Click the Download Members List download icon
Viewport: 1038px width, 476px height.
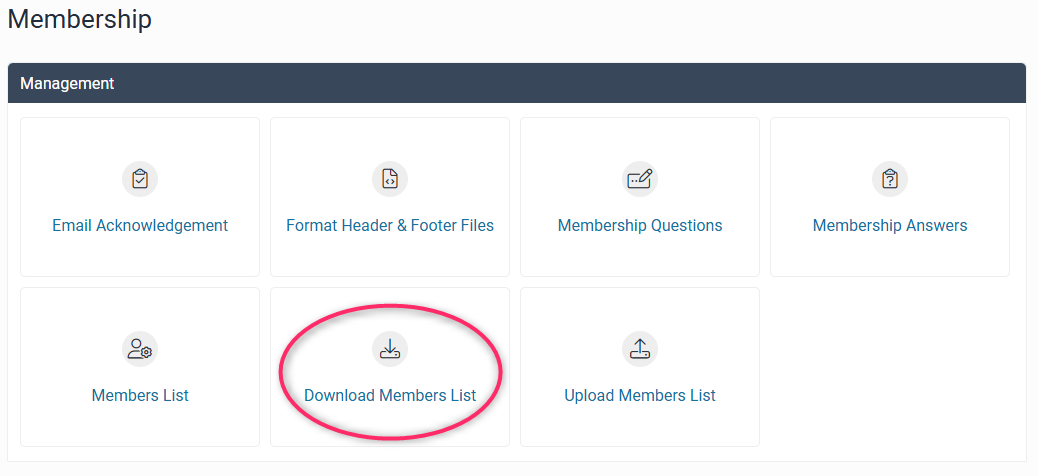click(x=390, y=349)
